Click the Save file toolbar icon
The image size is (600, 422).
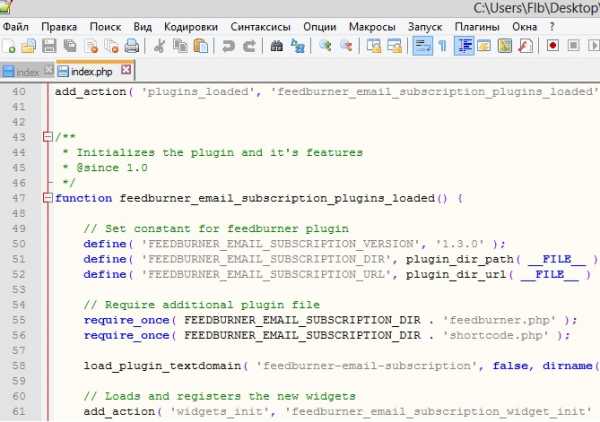[50, 45]
